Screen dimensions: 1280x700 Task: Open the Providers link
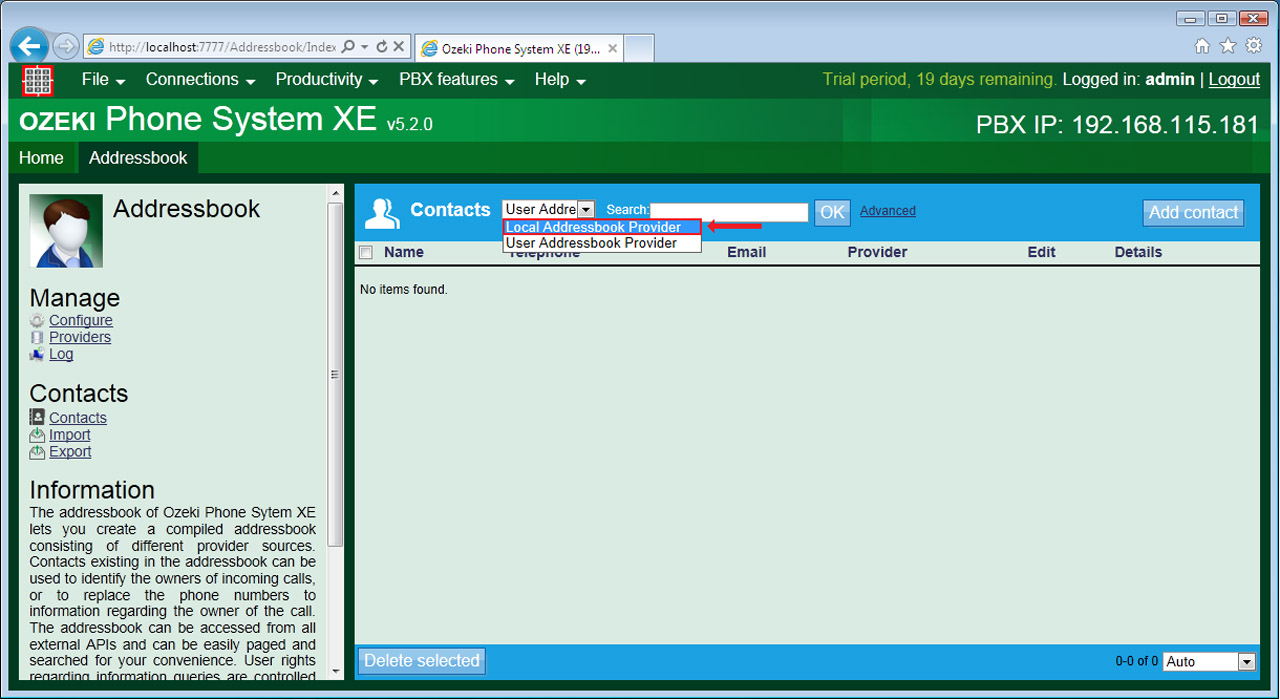point(80,338)
